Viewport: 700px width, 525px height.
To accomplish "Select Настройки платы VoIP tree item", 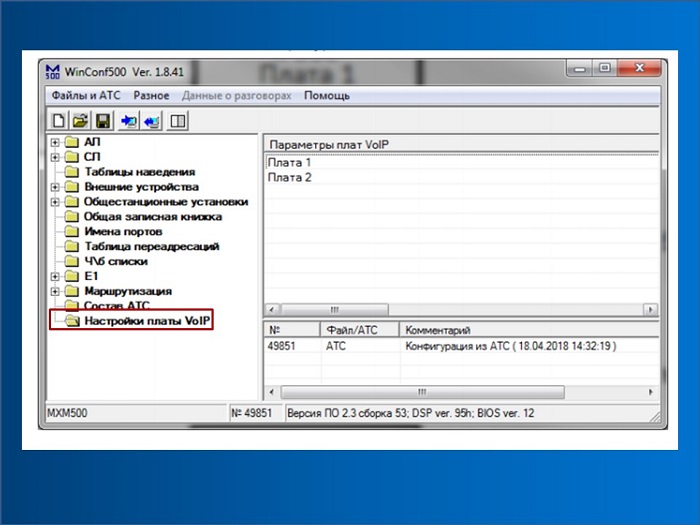I will tap(147, 321).
